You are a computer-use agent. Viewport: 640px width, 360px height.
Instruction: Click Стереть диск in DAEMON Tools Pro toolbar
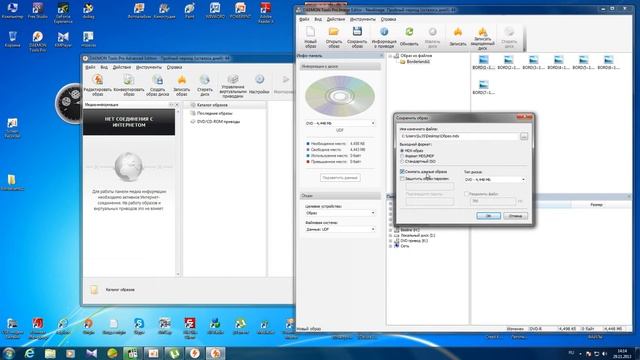pyautogui.click(x=204, y=85)
